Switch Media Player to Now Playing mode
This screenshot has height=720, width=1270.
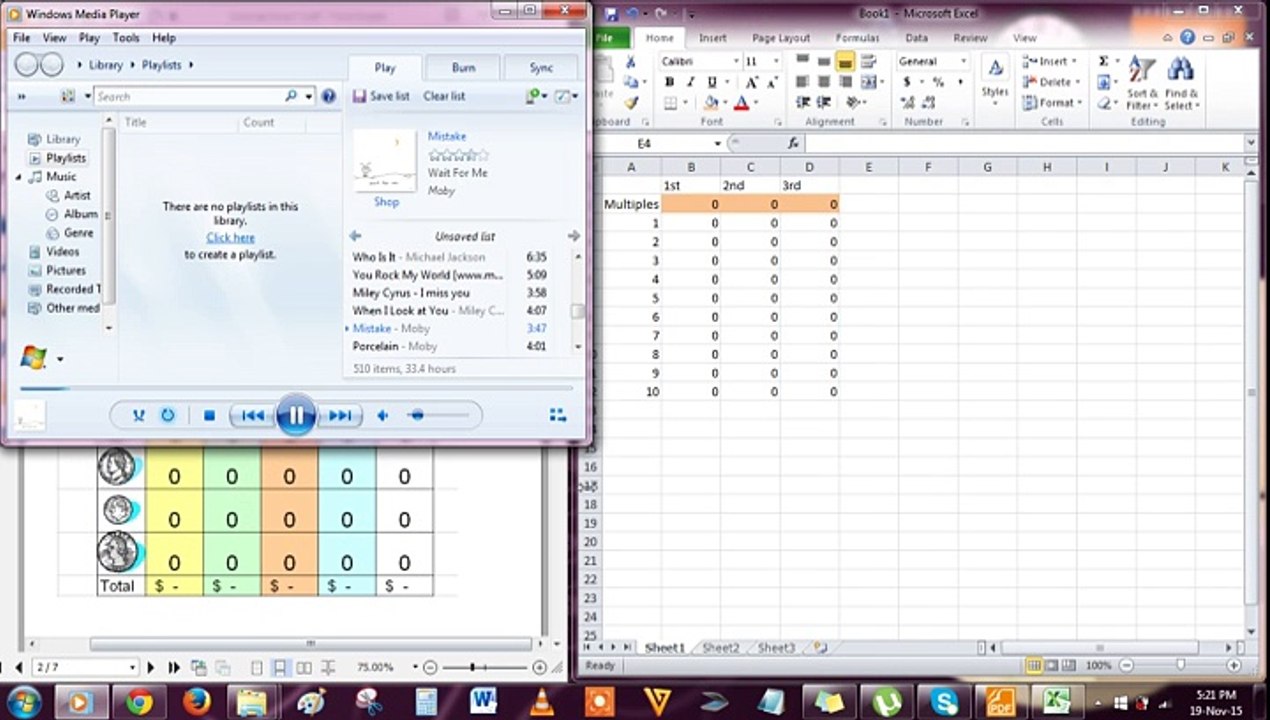pos(558,415)
